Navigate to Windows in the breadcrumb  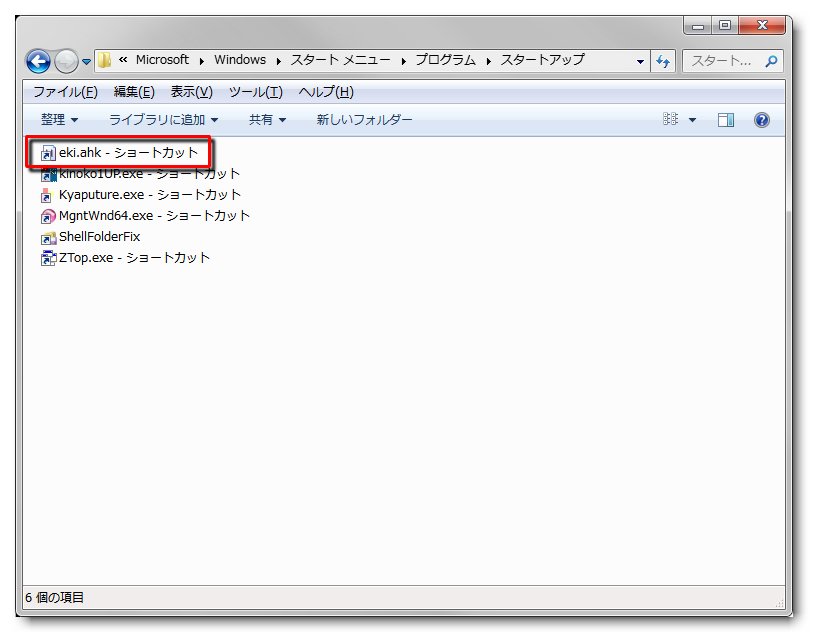[x=240, y=60]
